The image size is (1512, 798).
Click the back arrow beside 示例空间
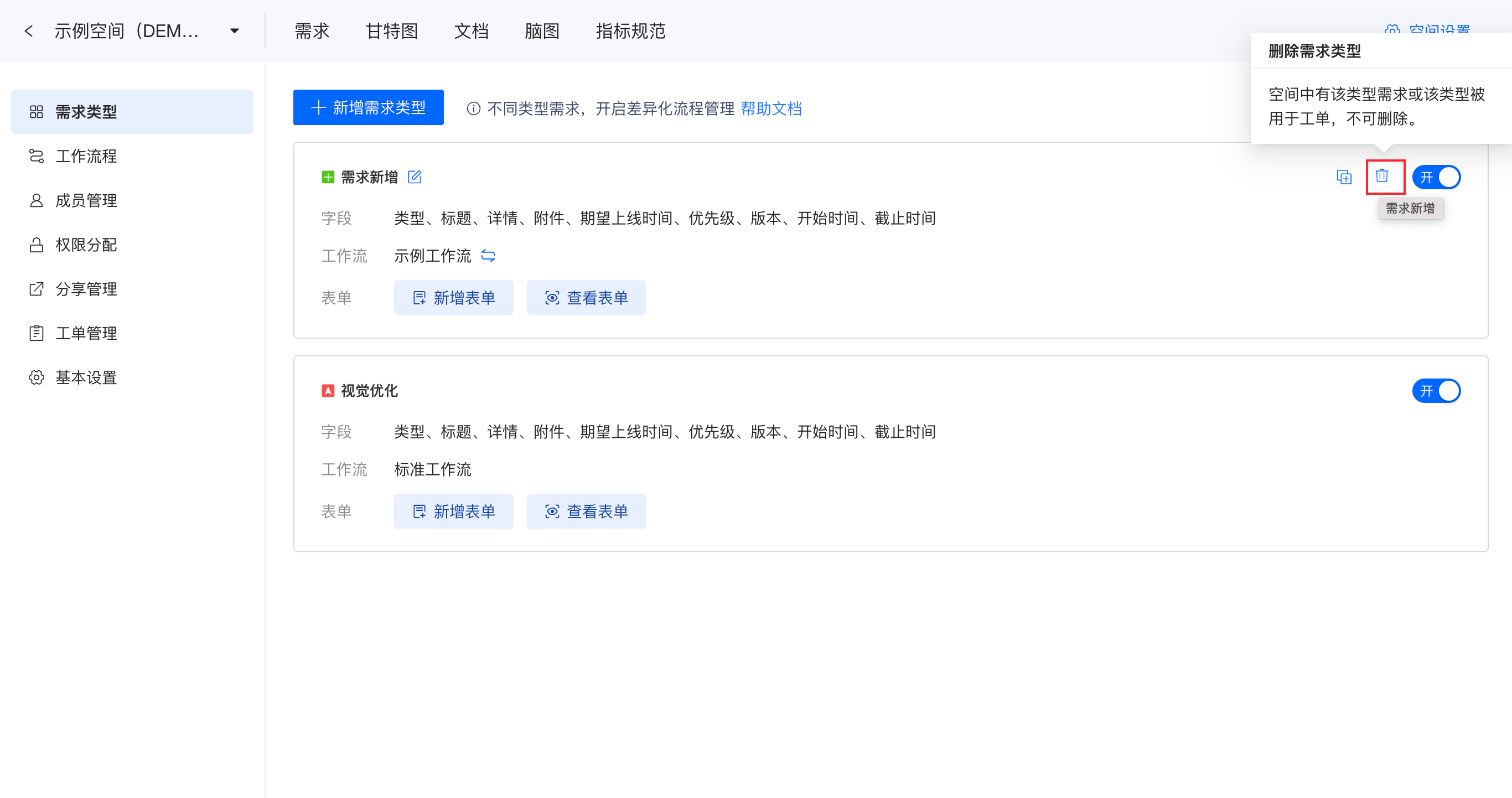click(x=28, y=31)
